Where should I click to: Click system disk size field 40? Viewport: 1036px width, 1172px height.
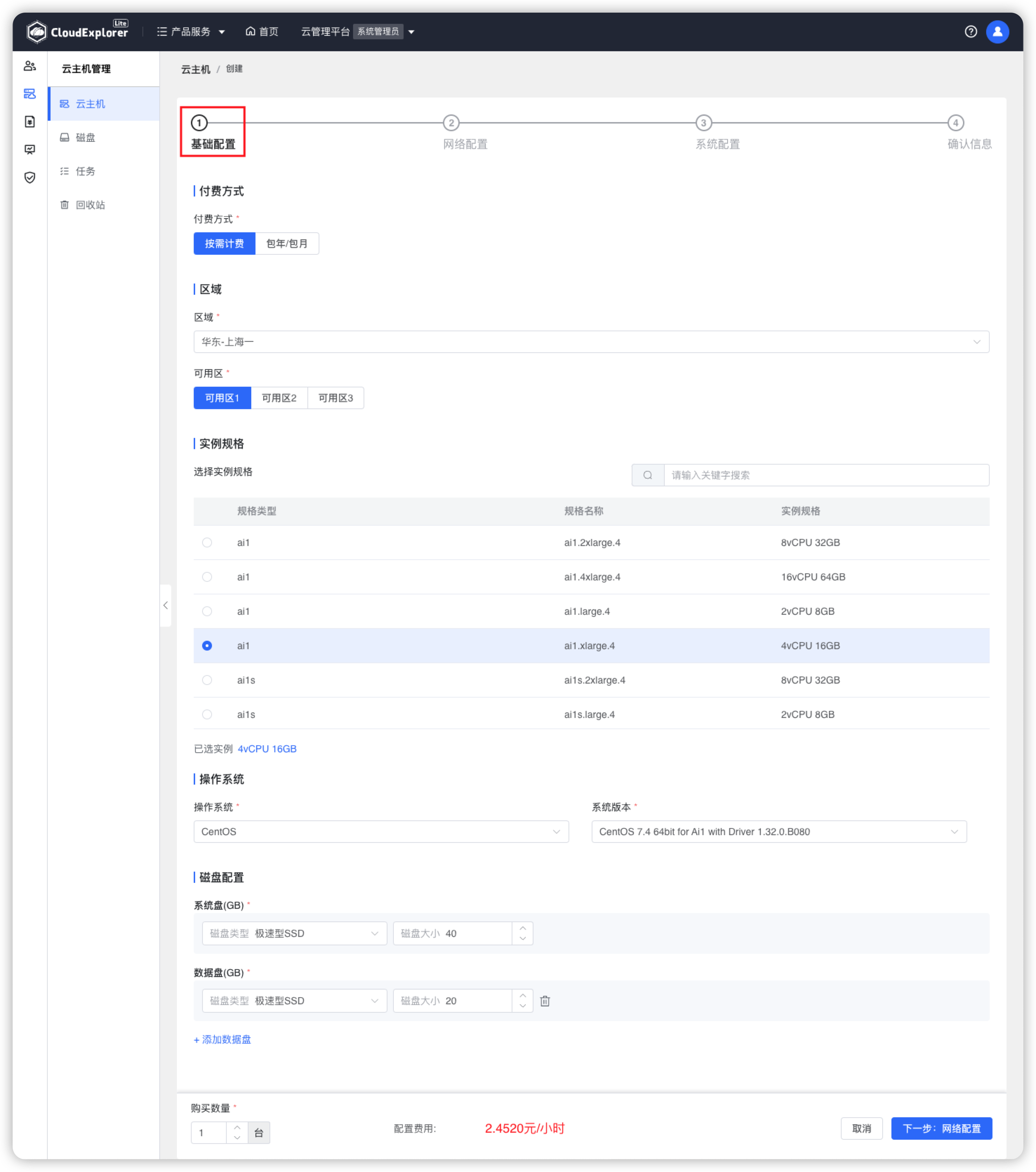tap(453, 933)
